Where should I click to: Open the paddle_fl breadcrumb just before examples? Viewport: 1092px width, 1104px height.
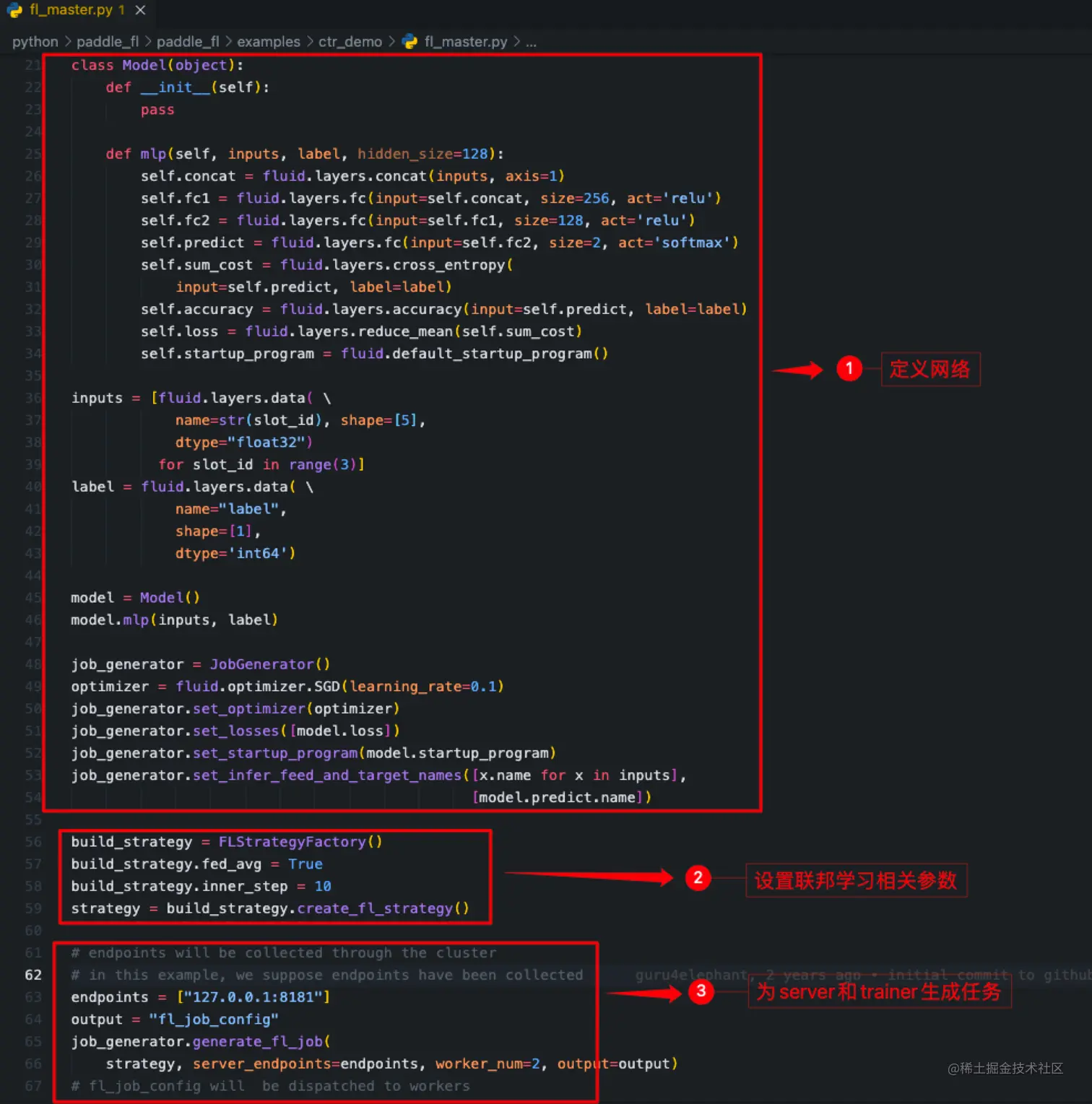point(188,42)
